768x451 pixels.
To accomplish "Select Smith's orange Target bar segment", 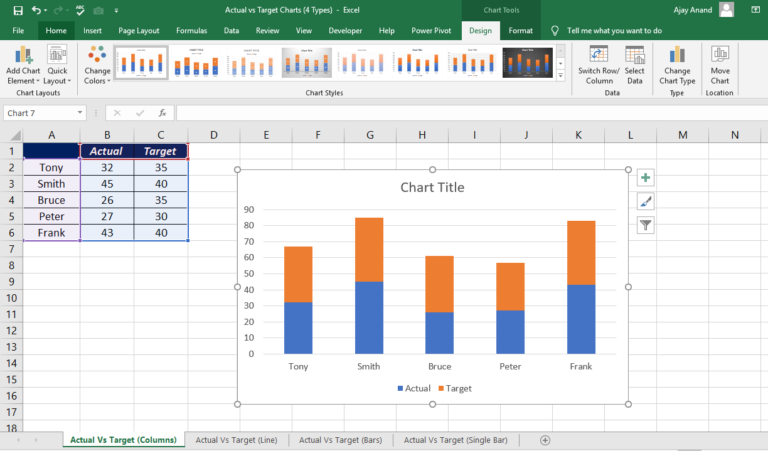I will pyautogui.click(x=369, y=250).
